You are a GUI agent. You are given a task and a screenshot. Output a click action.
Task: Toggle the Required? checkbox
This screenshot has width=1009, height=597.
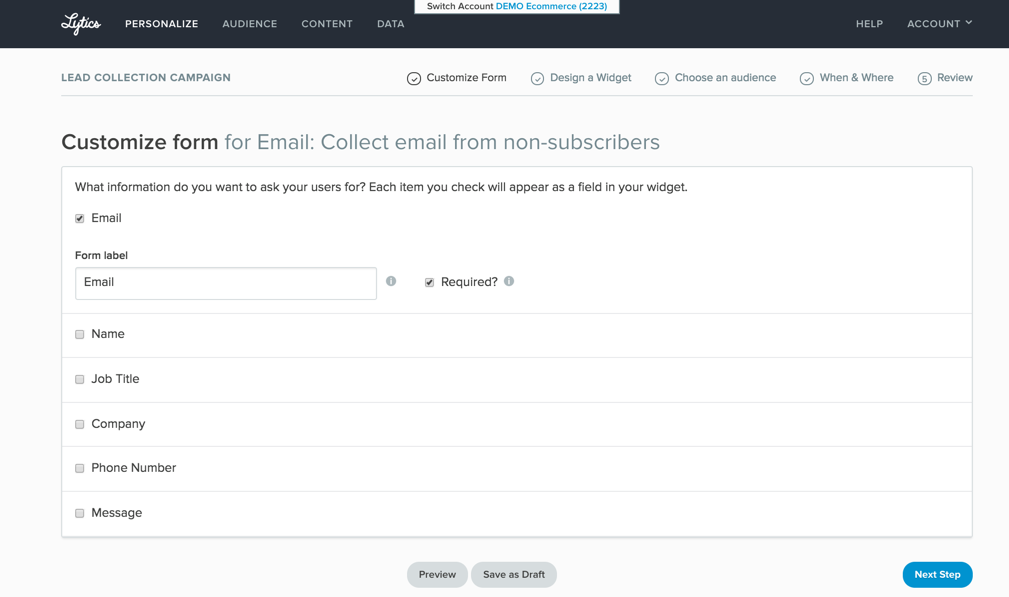(x=429, y=282)
